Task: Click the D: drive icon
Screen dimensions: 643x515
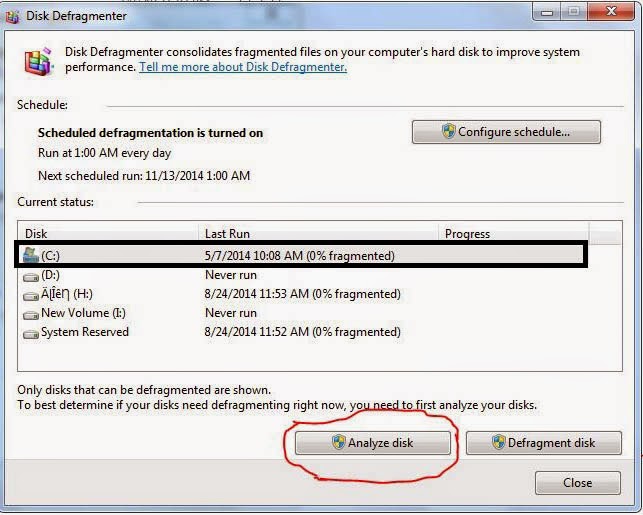Action: 31,278
